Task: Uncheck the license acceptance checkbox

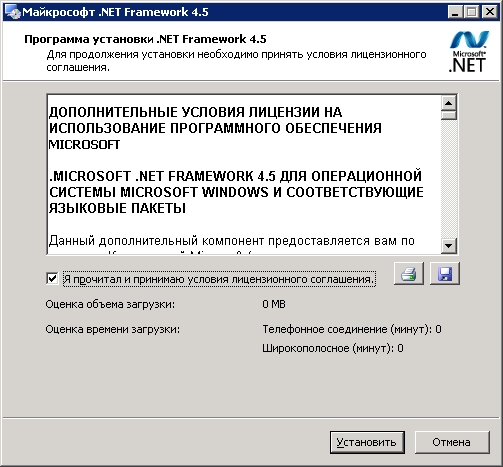Action: 52,279
